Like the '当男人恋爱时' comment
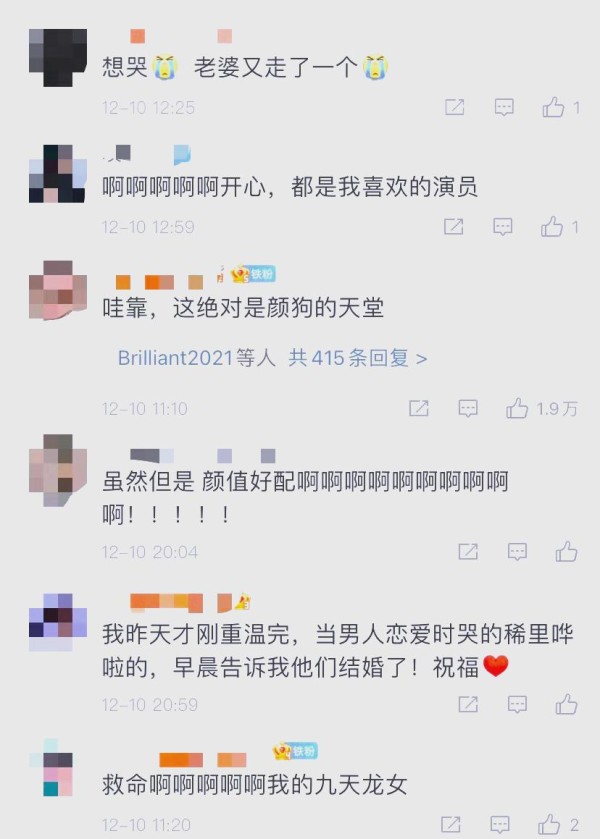Viewport: 600px width, 839px height. coord(566,704)
